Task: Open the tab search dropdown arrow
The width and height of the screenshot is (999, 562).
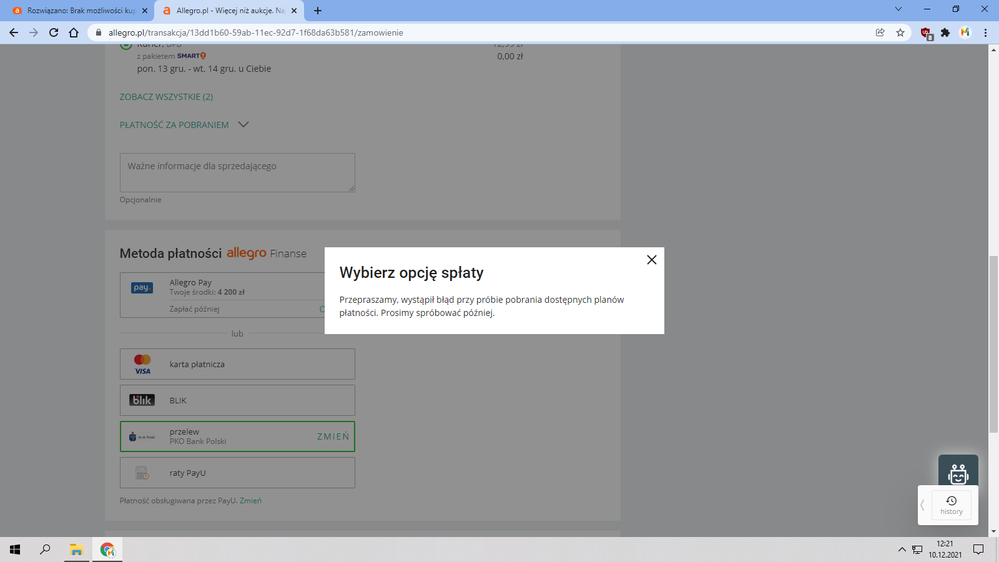Action: click(x=898, y=10)
